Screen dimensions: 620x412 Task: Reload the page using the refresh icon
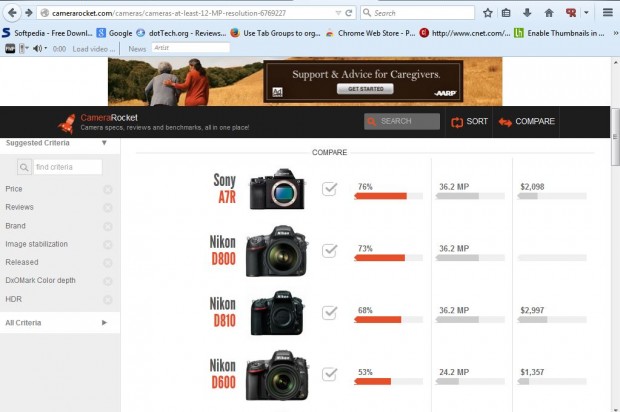point(347,13)
